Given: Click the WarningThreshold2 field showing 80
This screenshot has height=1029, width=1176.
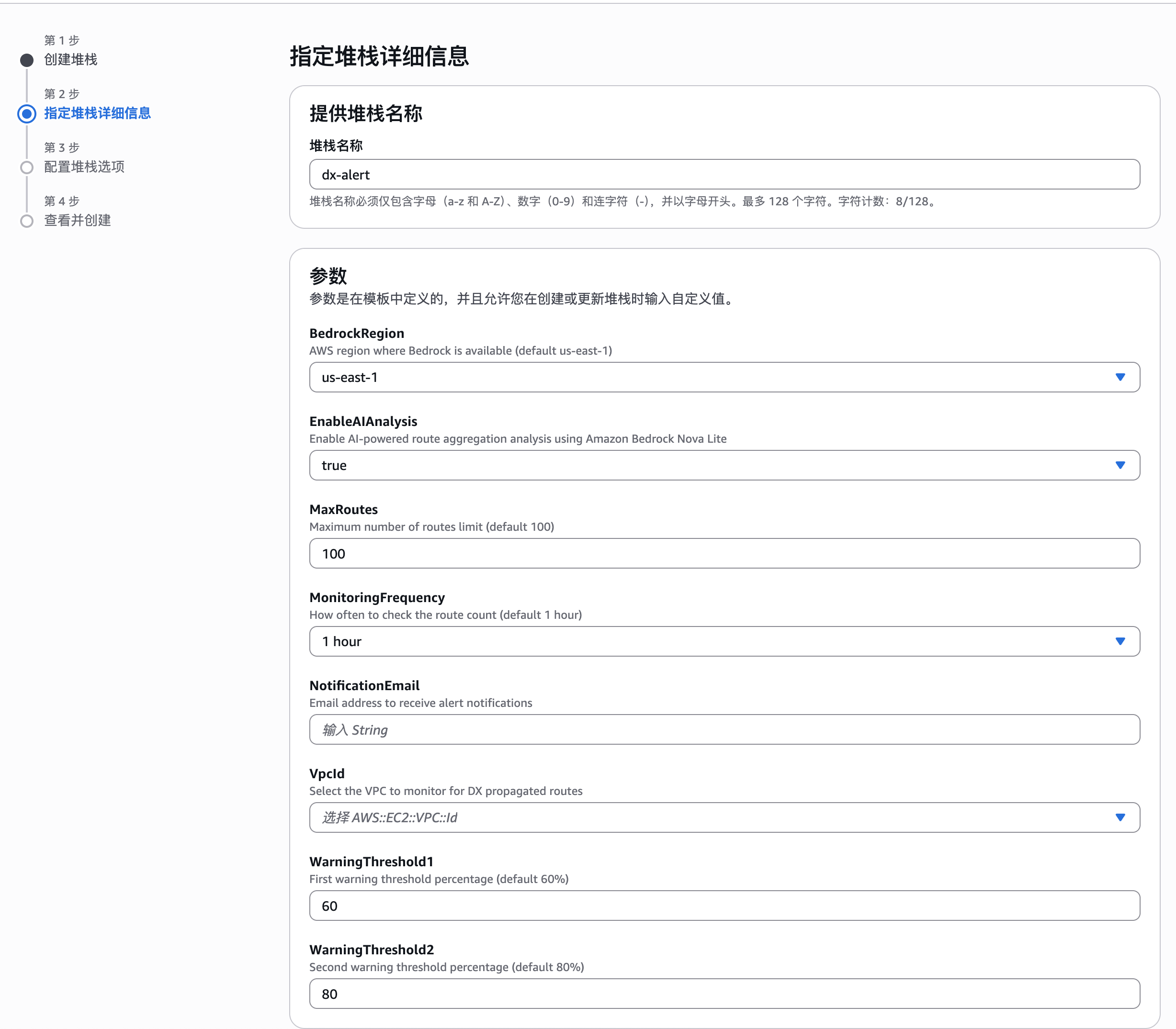Looking at the screenshot, I should tap(724, 994).
